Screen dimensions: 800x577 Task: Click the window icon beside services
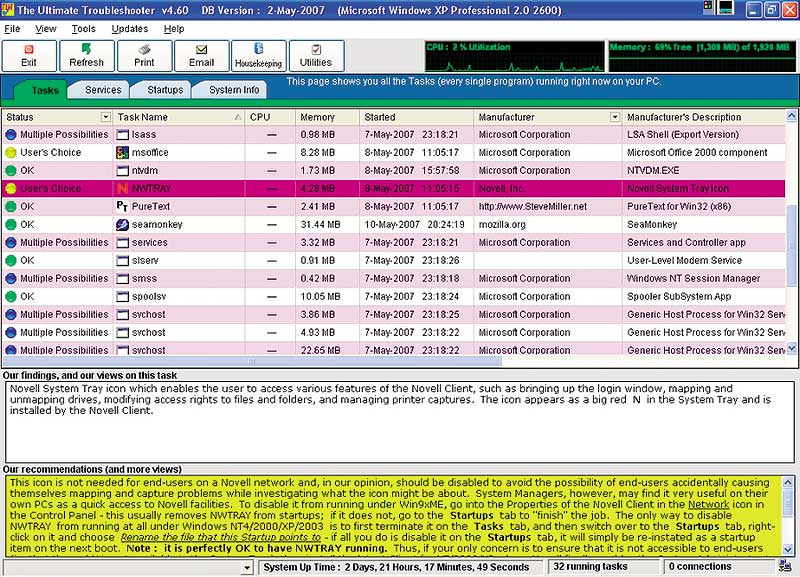point(122,242)
